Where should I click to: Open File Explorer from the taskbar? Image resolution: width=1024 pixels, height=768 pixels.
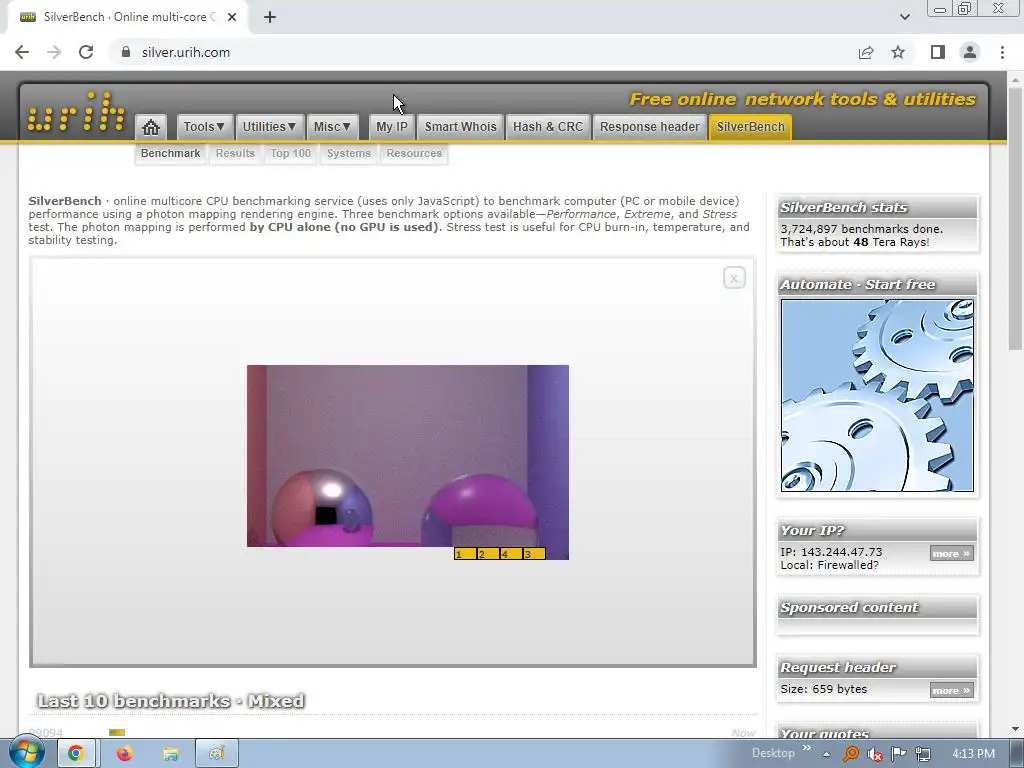click(x=170, y=754)
